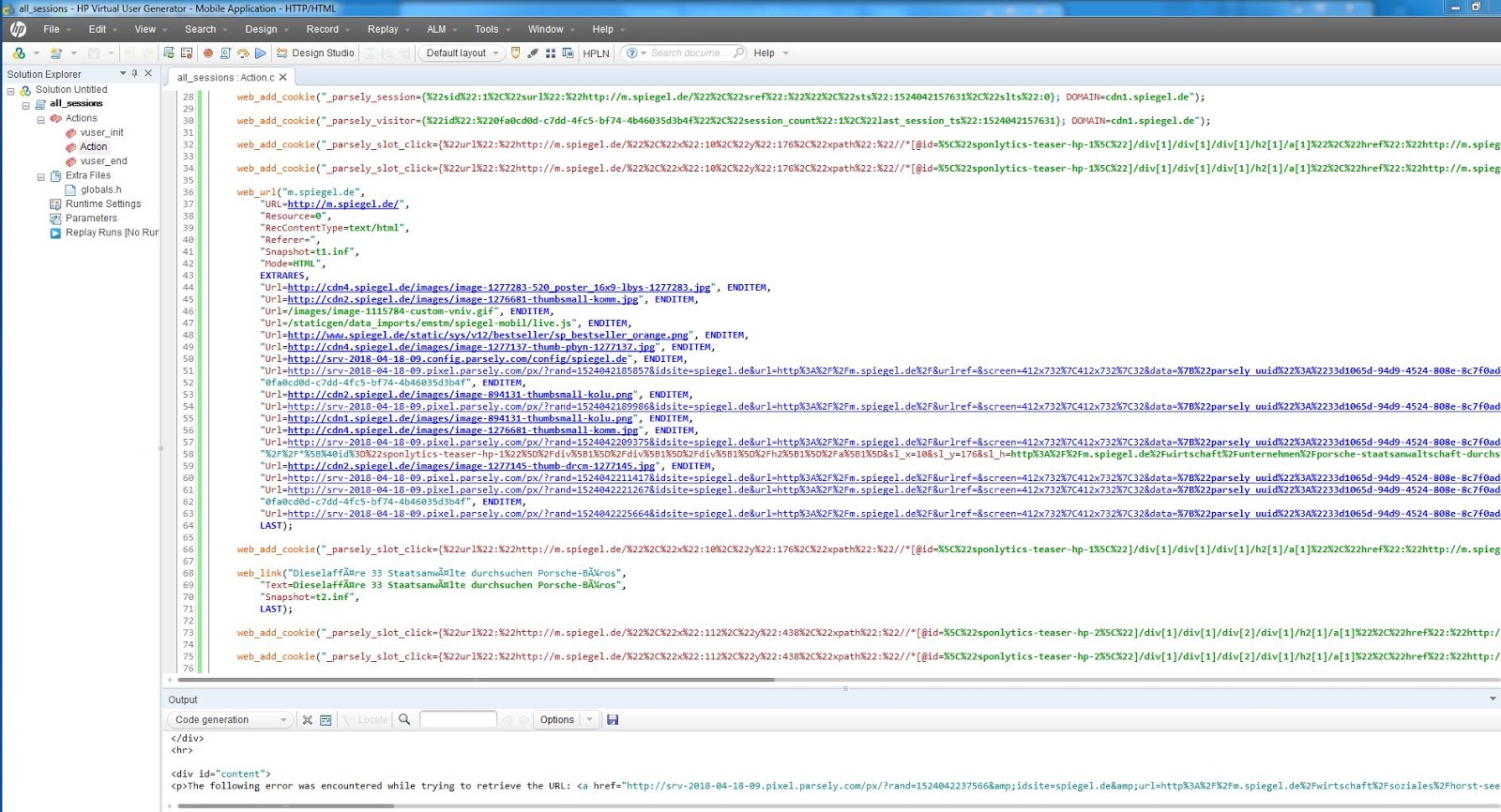The height and width of the screenshot is (812, 1501).
Task: Select the Action item in tree
Action: click(93, 147)
